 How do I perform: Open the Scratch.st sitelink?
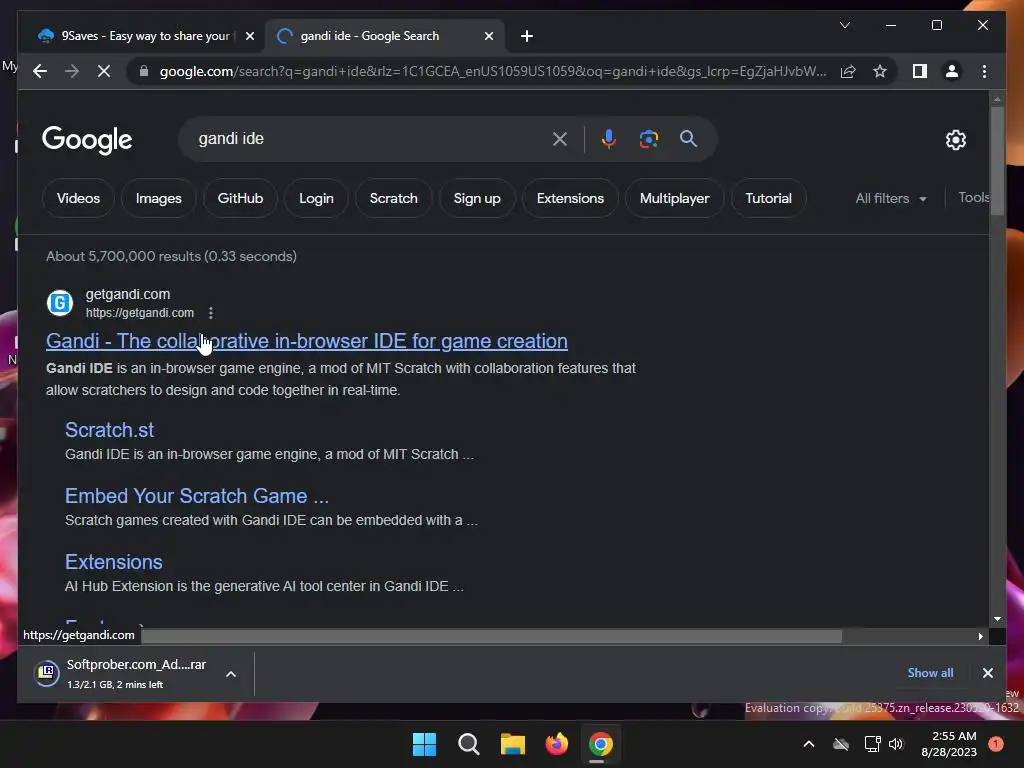tap(109, 430)
